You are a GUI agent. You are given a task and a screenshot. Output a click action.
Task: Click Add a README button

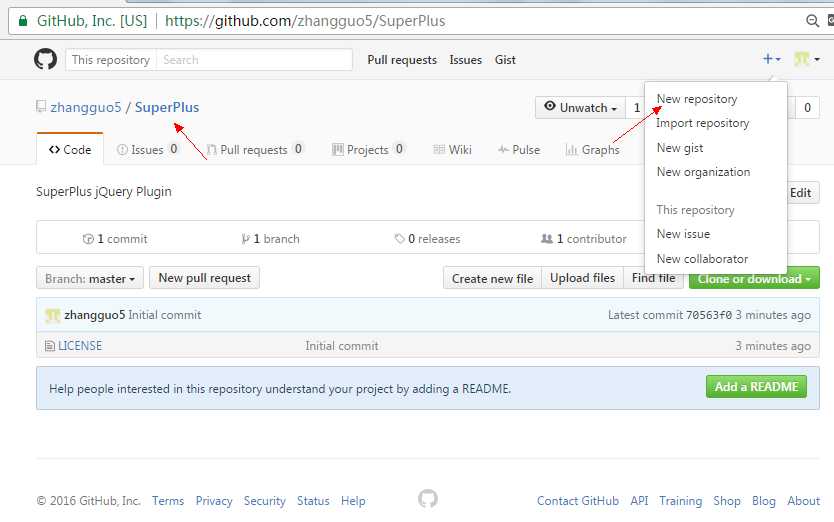(756, 387)
